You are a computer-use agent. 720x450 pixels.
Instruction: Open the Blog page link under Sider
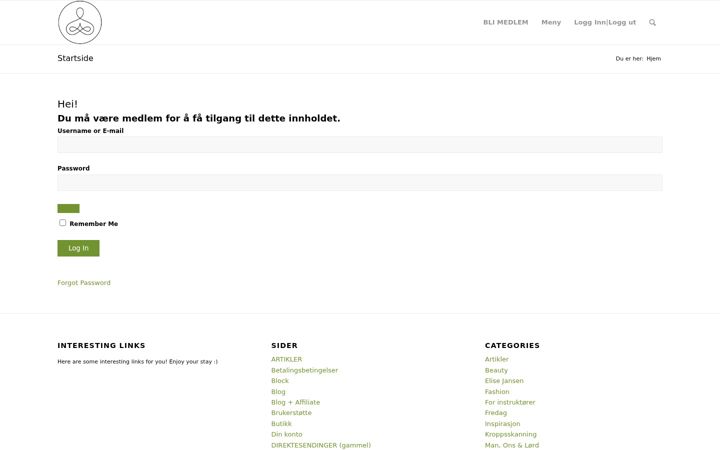[x=278, y=392]
